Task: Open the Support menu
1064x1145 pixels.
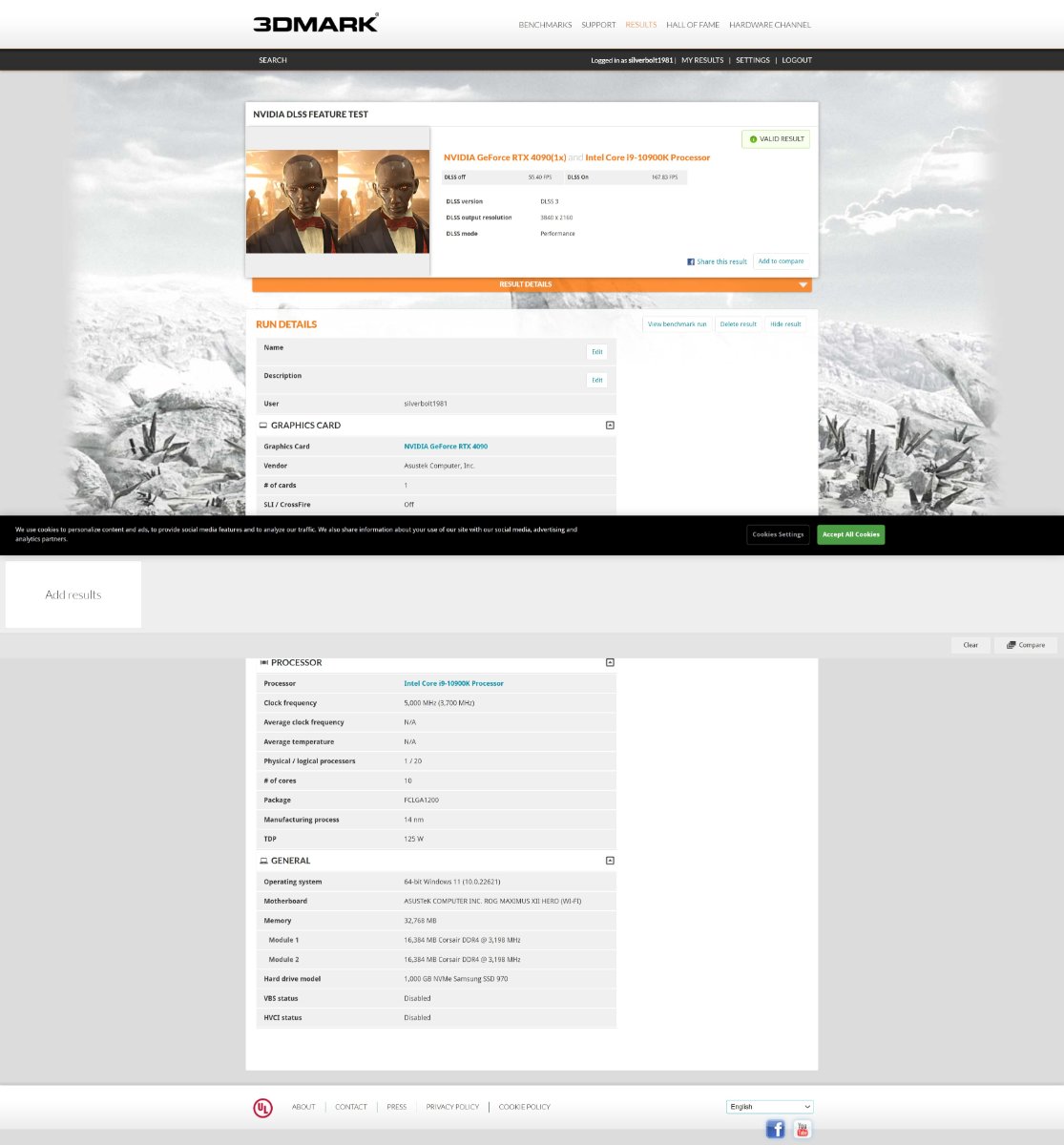Action: (598, 25)
